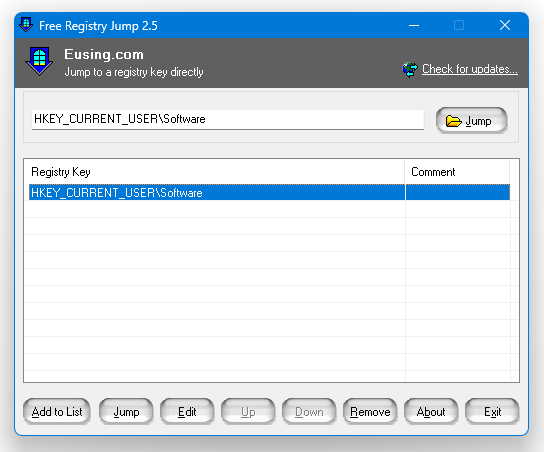Click the Registry Key column header
544x452 pixels.
click(x=215, y=172)
